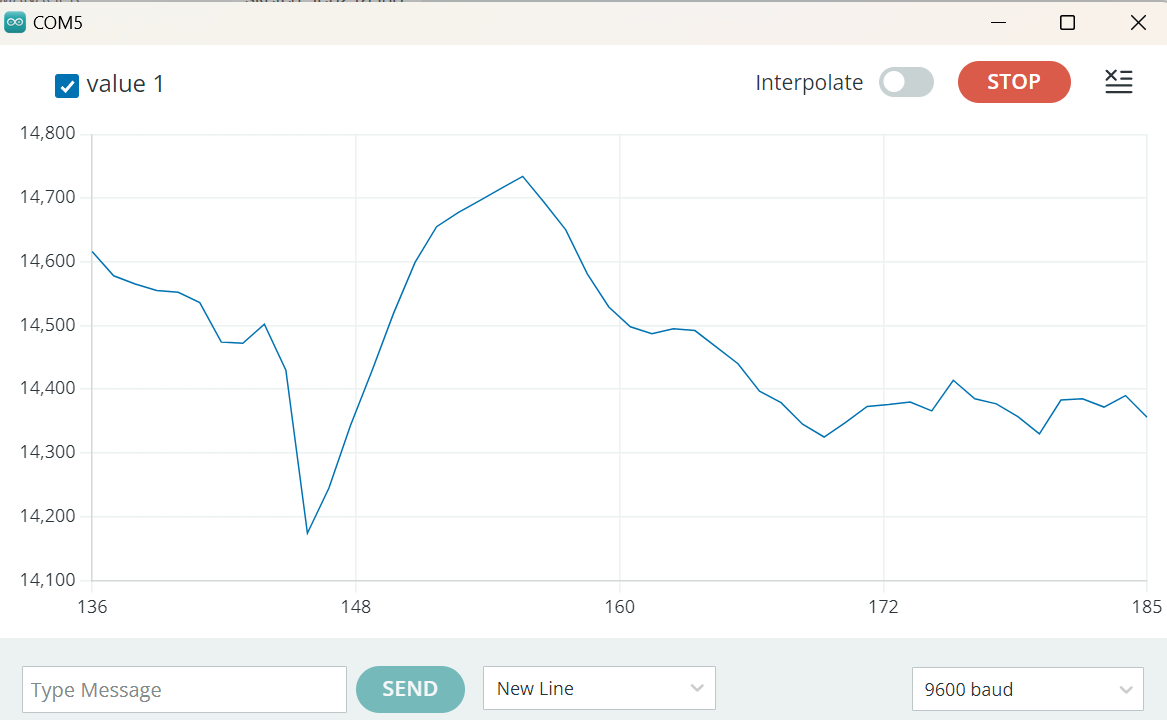Click the Arduino icon in the title bar
The height and width of the screenshot is (720, 1167).
pyautogui.click(x=15, y=22)
